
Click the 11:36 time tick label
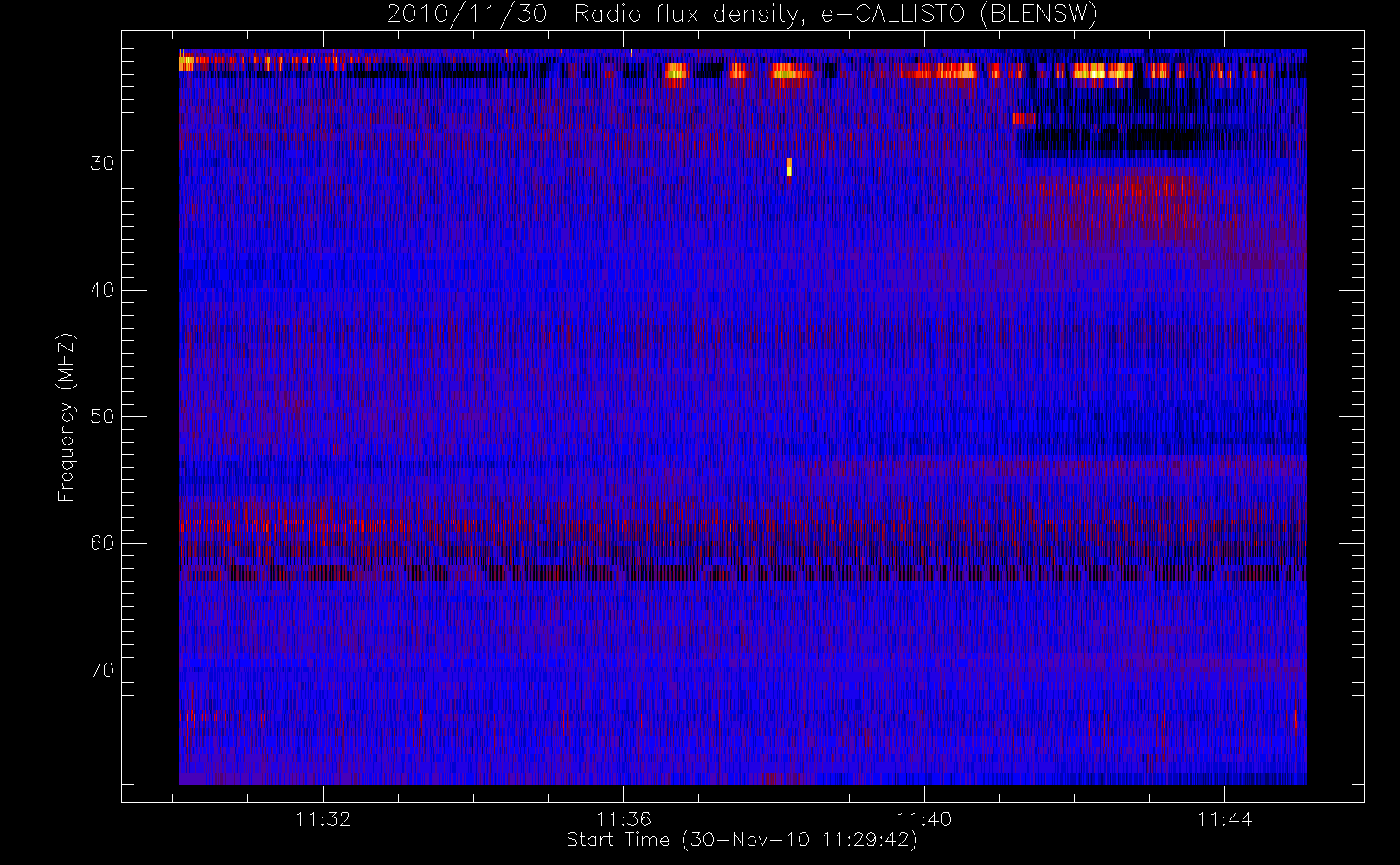623,819
